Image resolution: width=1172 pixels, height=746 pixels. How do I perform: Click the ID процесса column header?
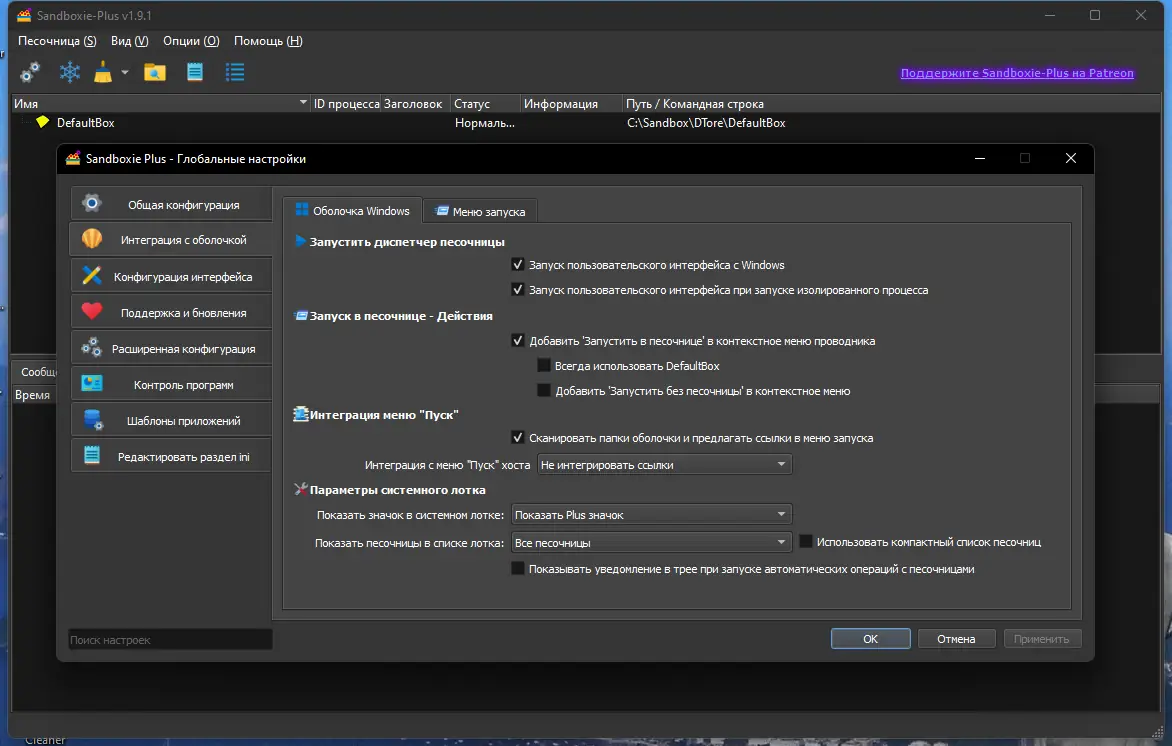(x=346, y=103)
